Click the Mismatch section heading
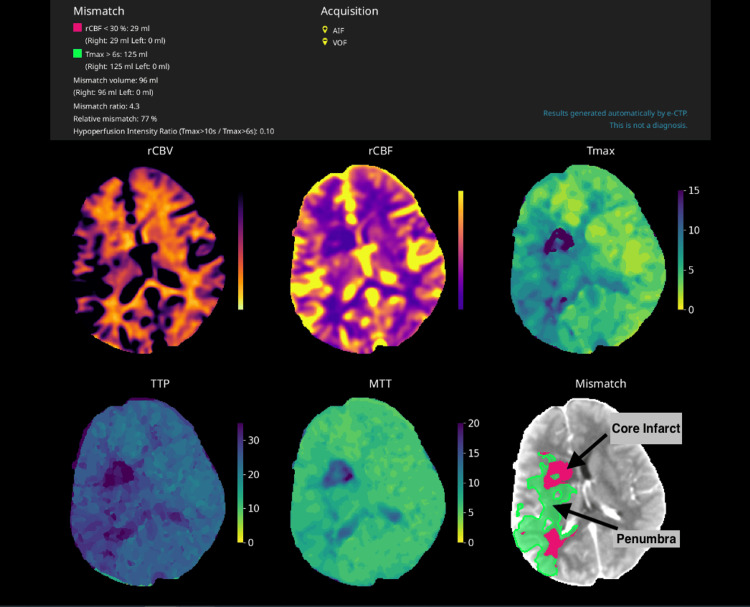Screen dimensions: 750x607 pyautogui.click(x=99, y=11)
